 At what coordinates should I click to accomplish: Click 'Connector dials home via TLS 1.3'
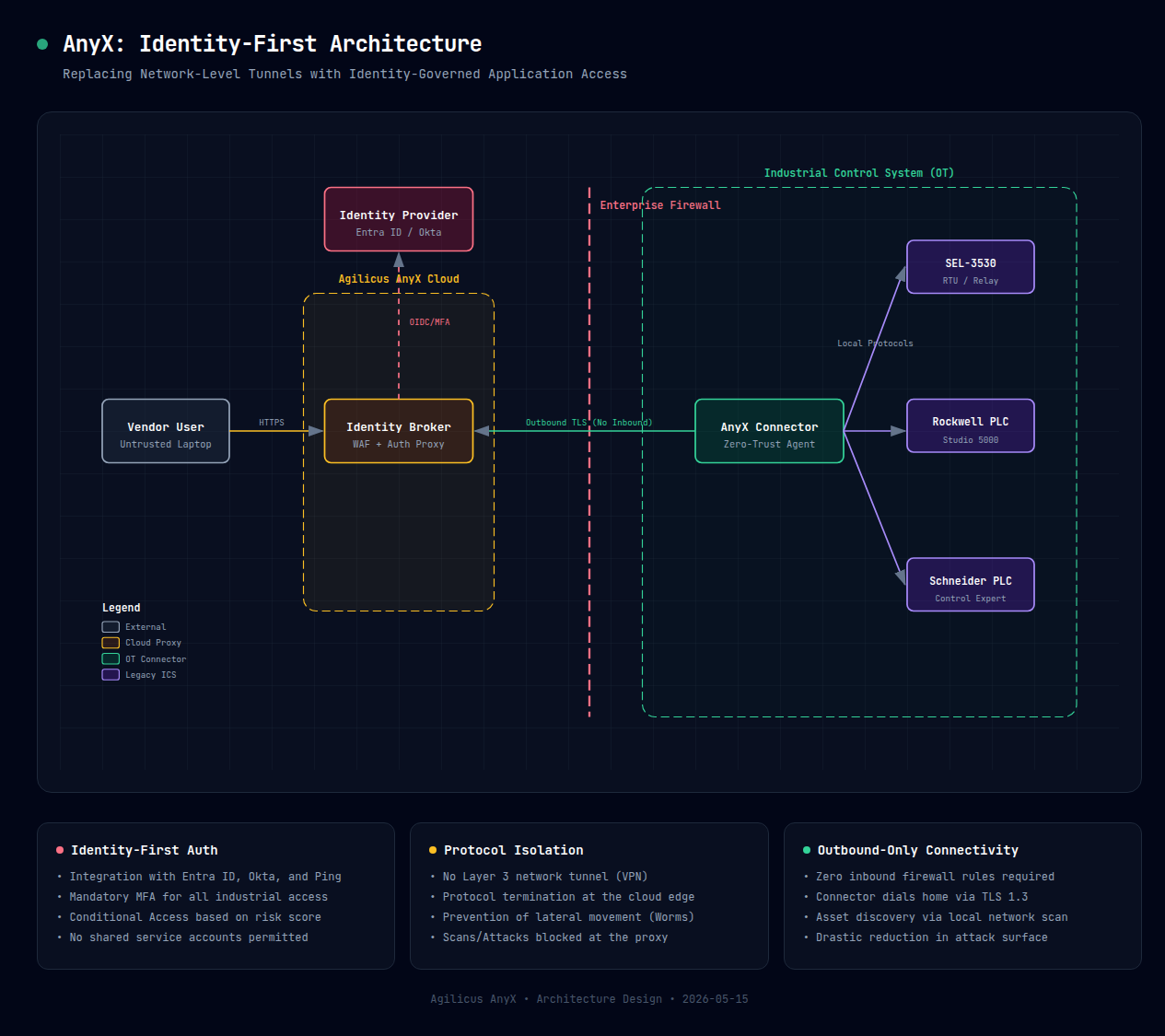[x=922, y=897]
